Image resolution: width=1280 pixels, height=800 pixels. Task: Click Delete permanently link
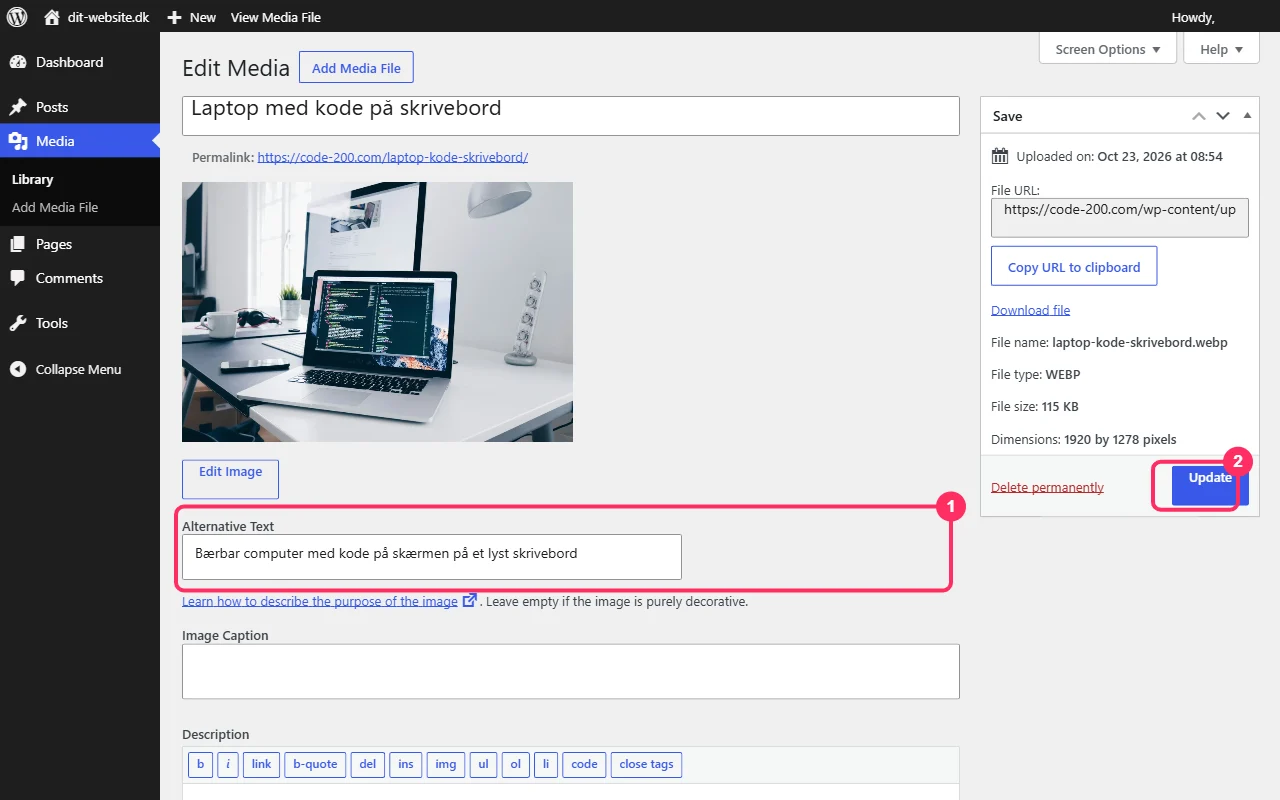[1047, 487]
